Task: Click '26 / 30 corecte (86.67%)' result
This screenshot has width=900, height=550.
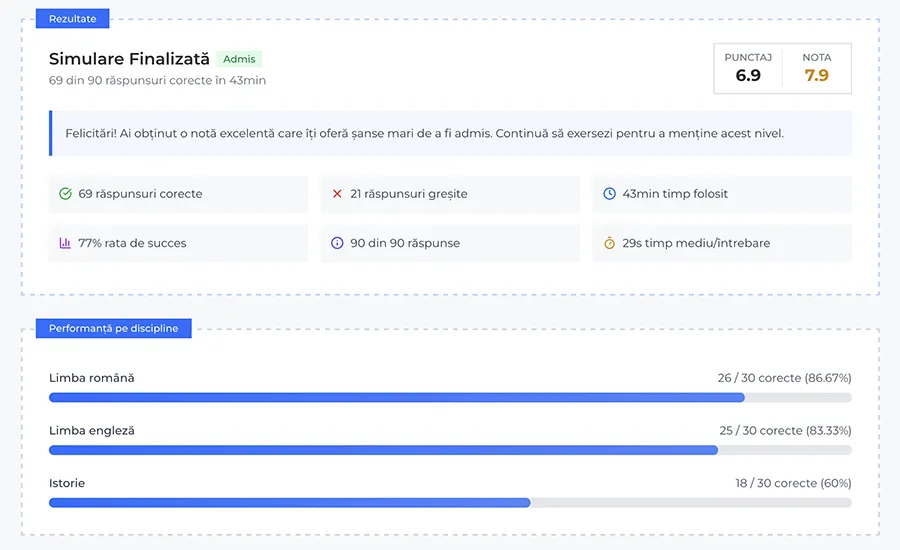Action: coord(784,378)
